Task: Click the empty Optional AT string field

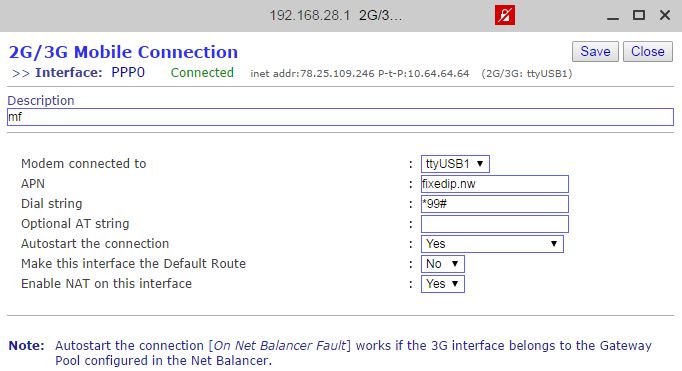Action: tap(495, 224)
